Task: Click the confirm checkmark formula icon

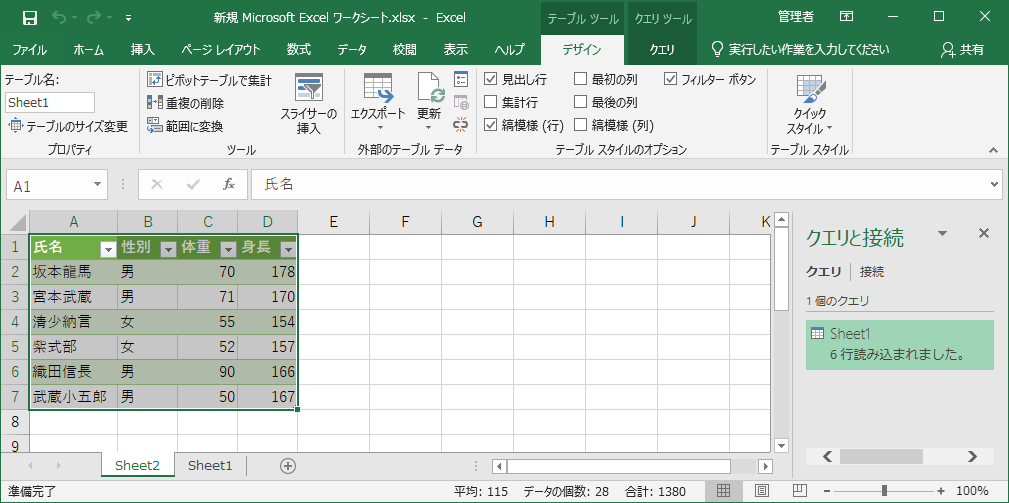Action: (192, 185)
